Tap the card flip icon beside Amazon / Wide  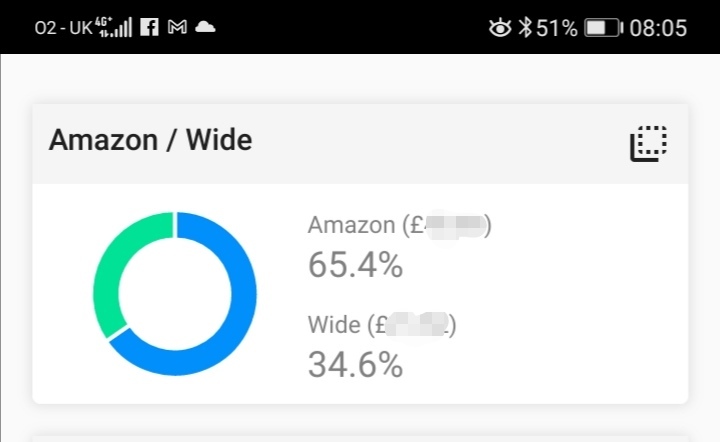[648, 143]
